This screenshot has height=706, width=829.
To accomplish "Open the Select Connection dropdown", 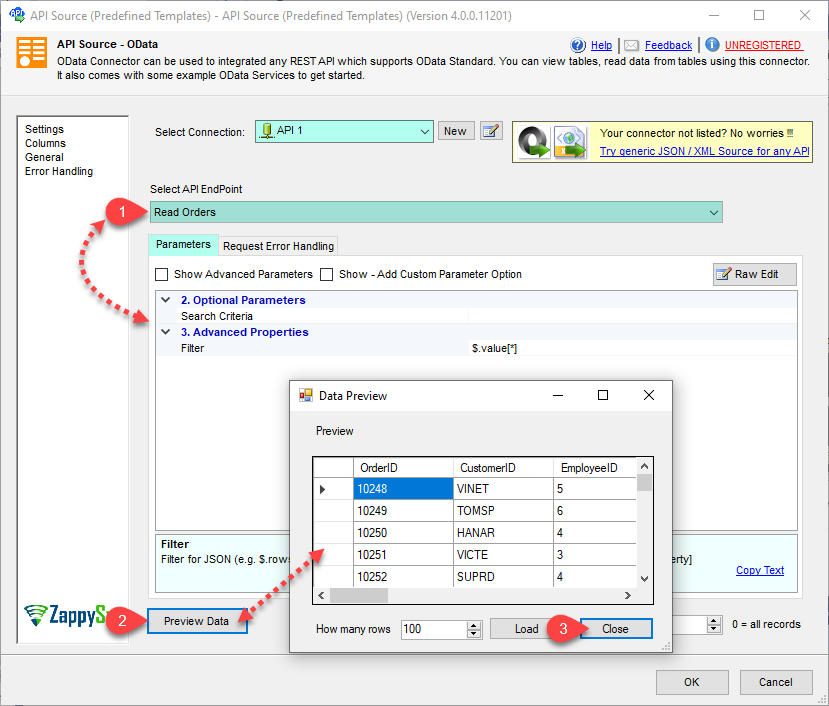I will (425, 132).
